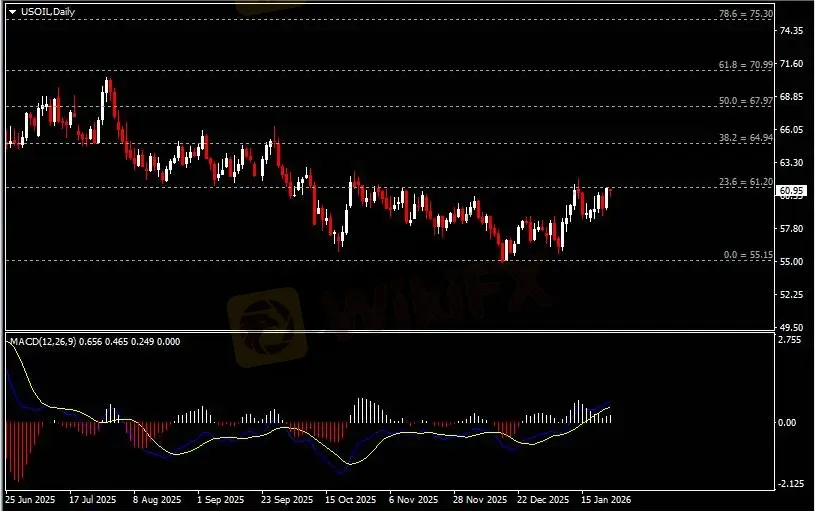This screenshot has height=511, width=815.
Task: Click the 28 Nov 2025 date label
Action: tap(480, 500)
